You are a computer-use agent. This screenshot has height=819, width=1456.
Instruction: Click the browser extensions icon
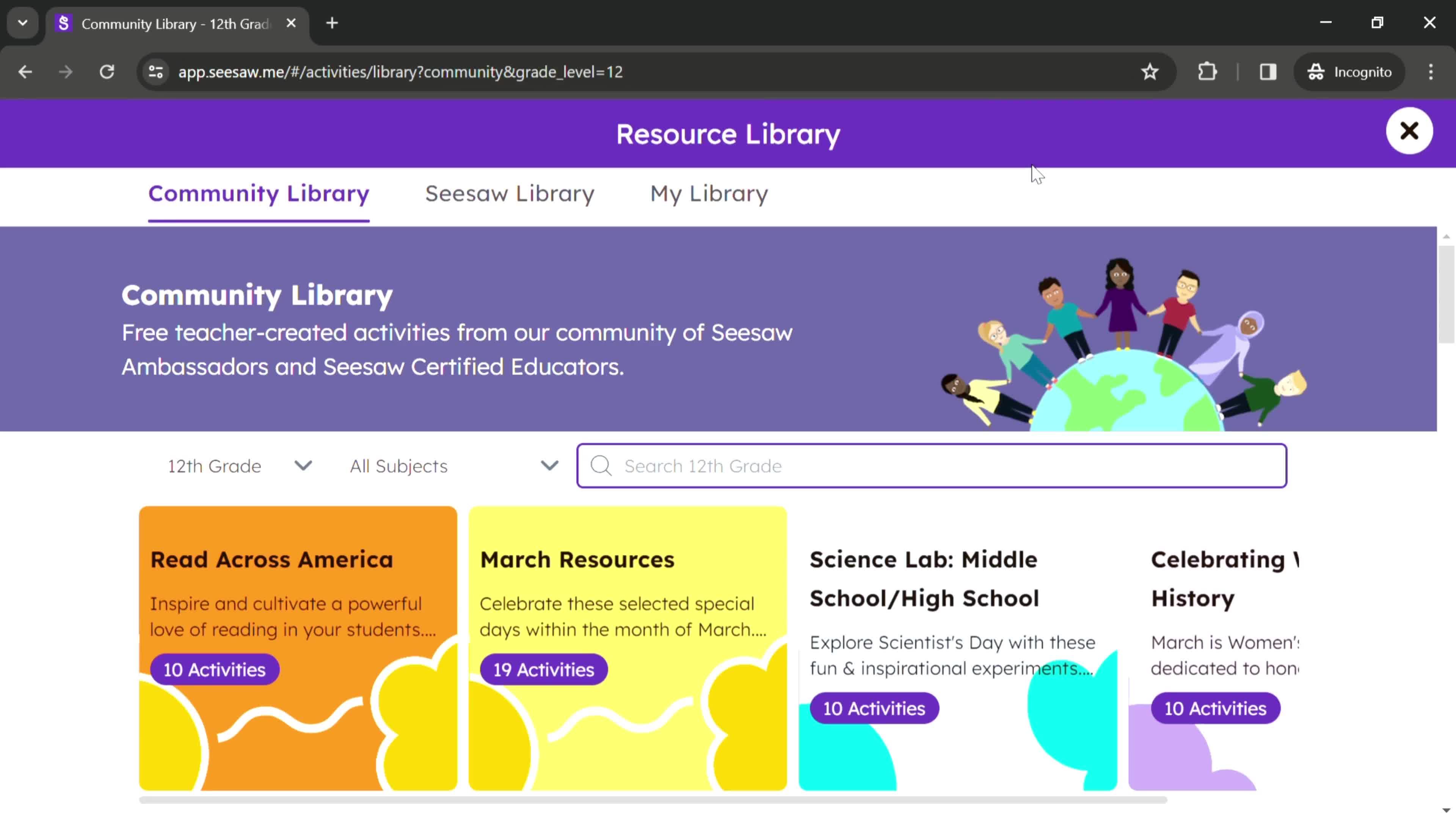1207,71
